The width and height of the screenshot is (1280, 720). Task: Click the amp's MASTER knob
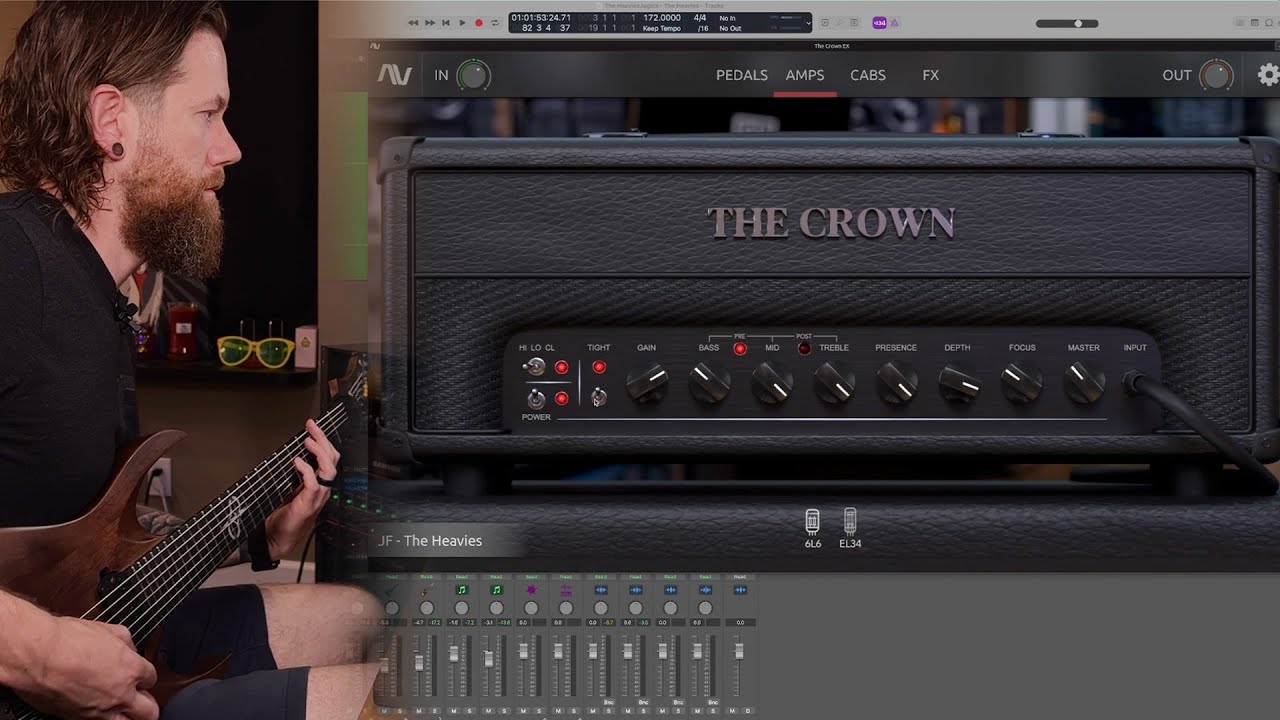tap(1084, 382)
